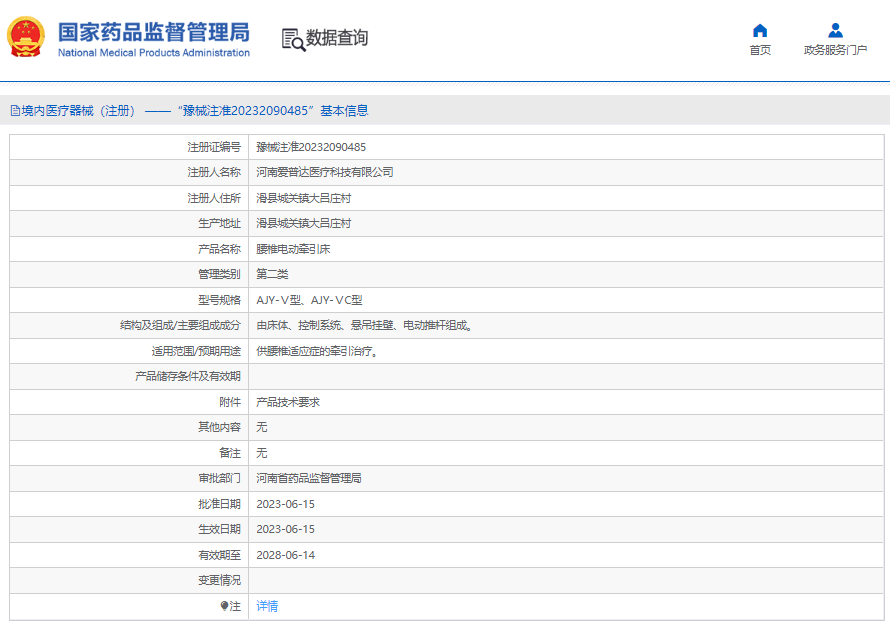The height and width of the screenshot is (626, 890).
Task: Open the government service portal person icon
Action: (836, 31)
